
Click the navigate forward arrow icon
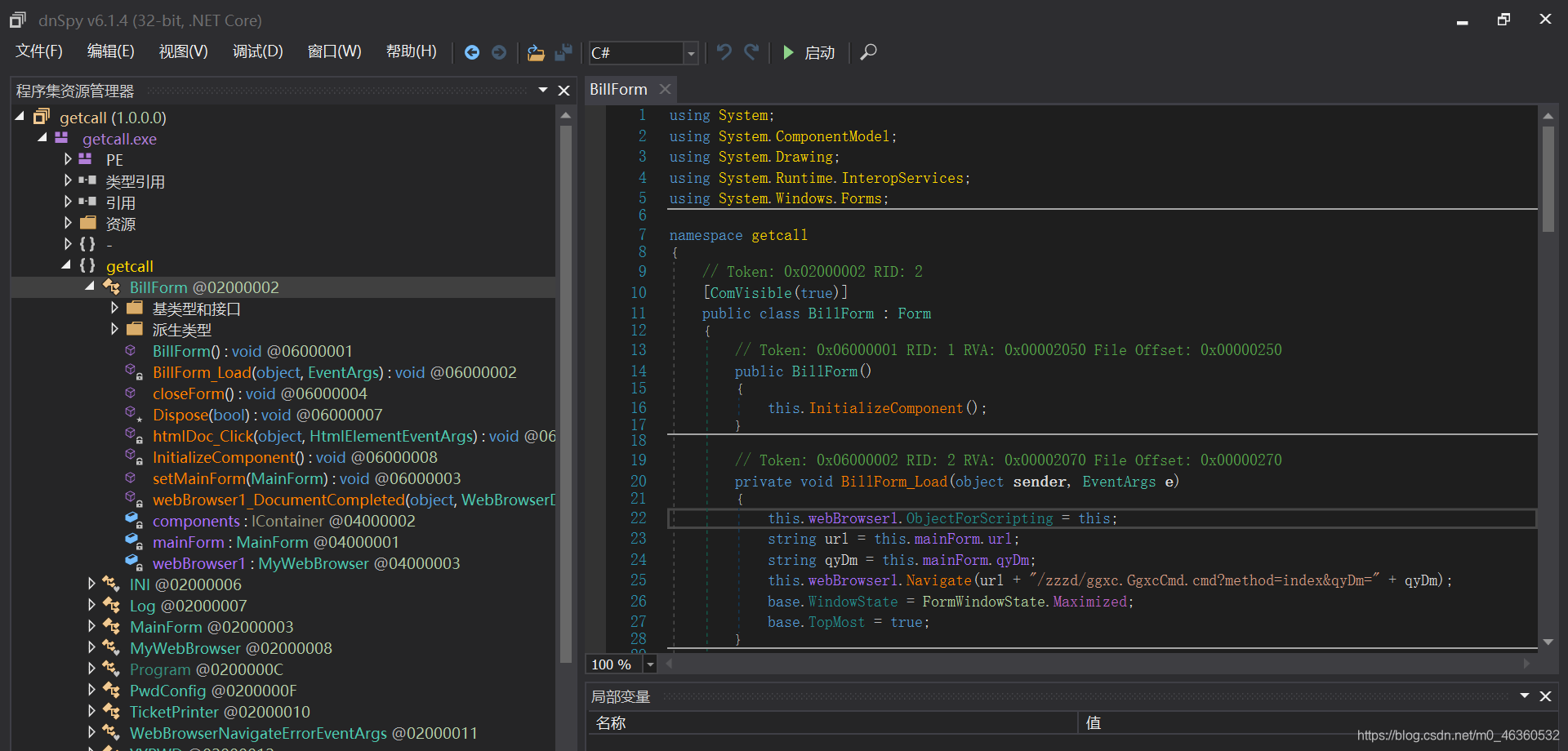(x=499, y=52)
